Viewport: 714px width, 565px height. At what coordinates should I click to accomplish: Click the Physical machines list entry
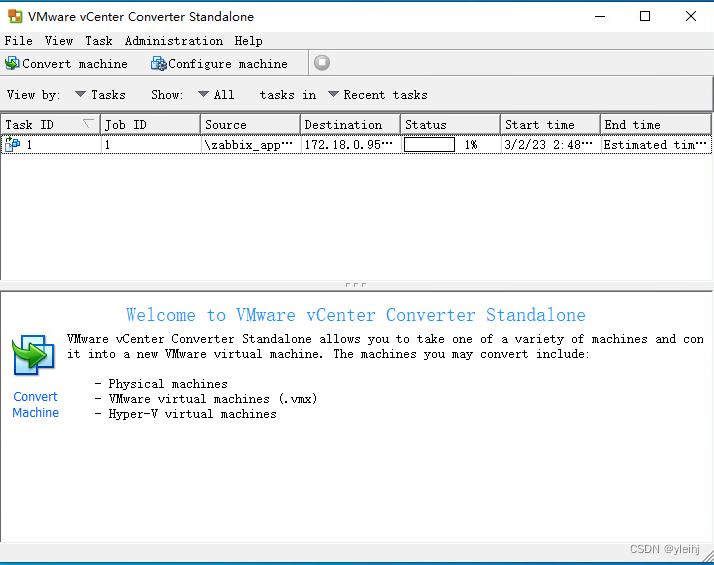tap(168, 384)
